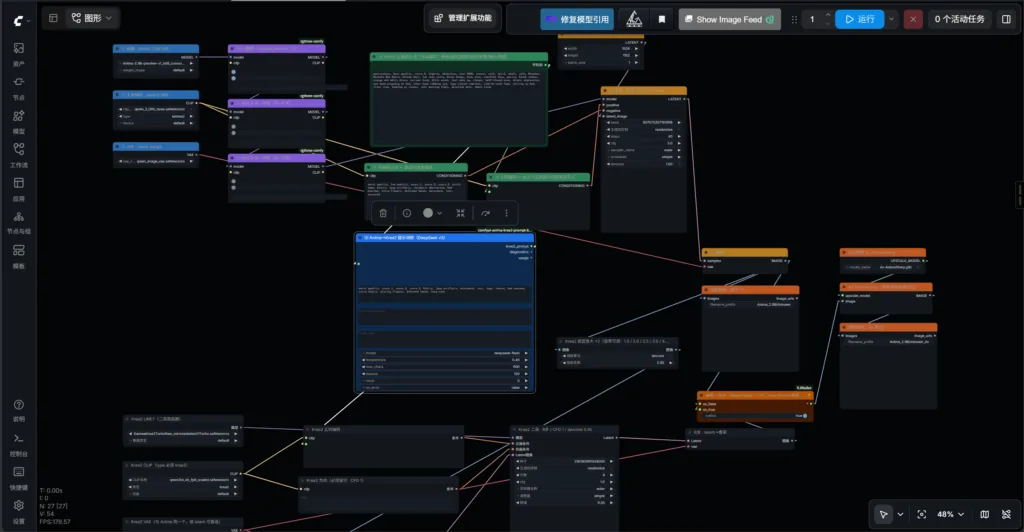Expand the pointer mode chevron menu

point(901,514)
